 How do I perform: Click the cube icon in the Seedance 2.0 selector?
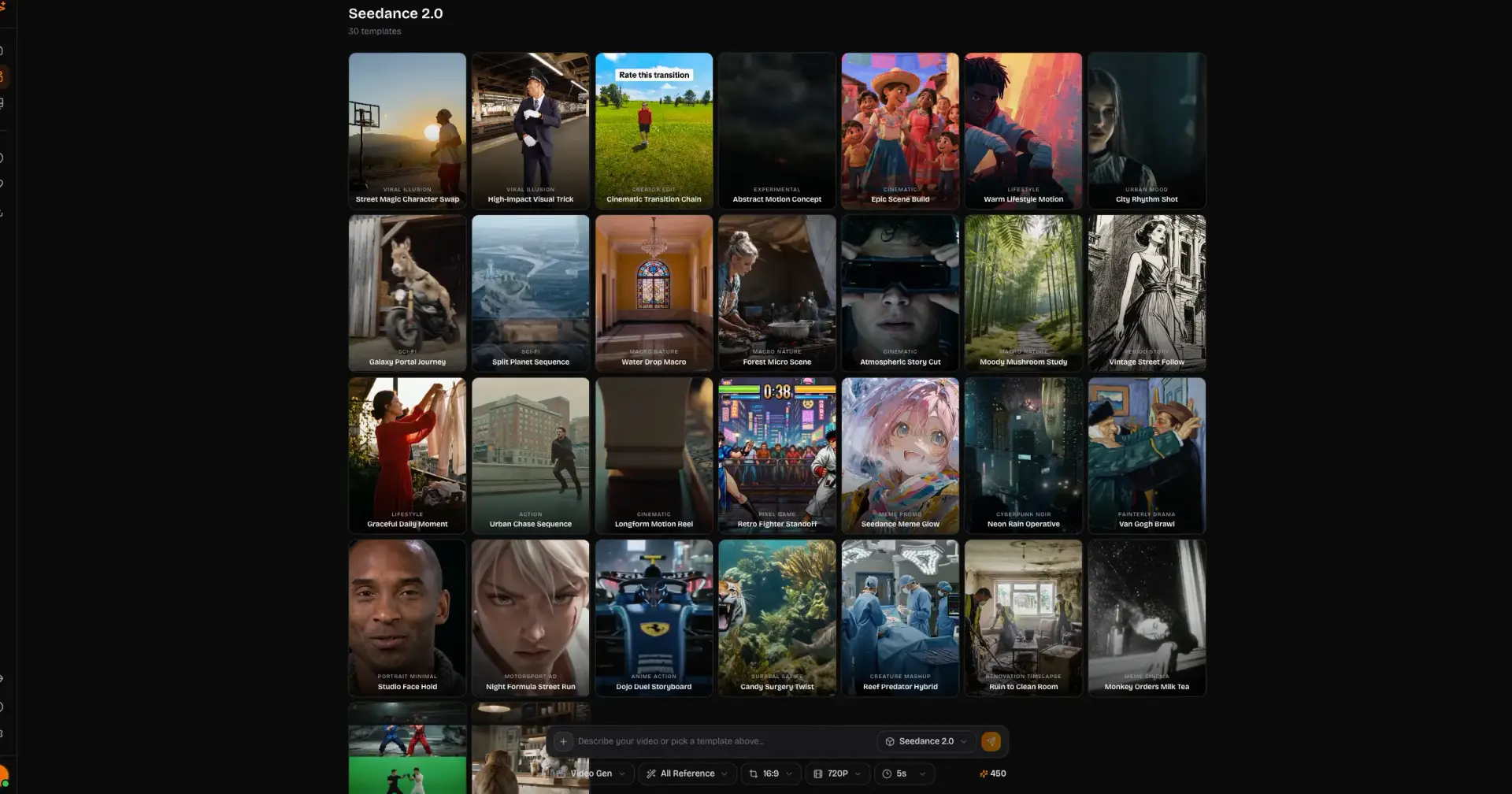pyautogui.click(x=890, y=741)
